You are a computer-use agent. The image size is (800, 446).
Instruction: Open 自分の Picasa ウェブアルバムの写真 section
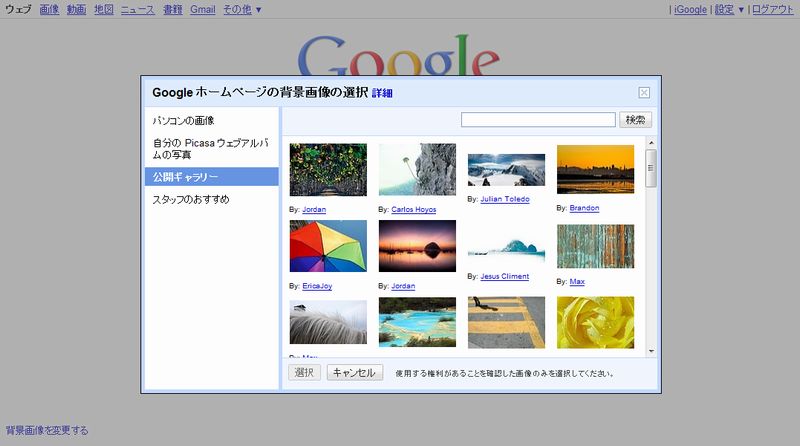tap(211, 148)
